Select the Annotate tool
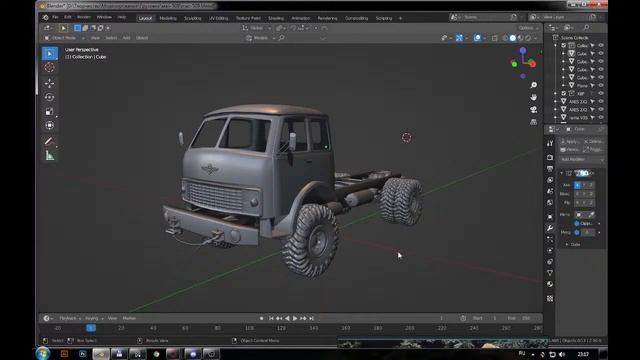Viewport: 640px width, 360px height. pos(49,141)
